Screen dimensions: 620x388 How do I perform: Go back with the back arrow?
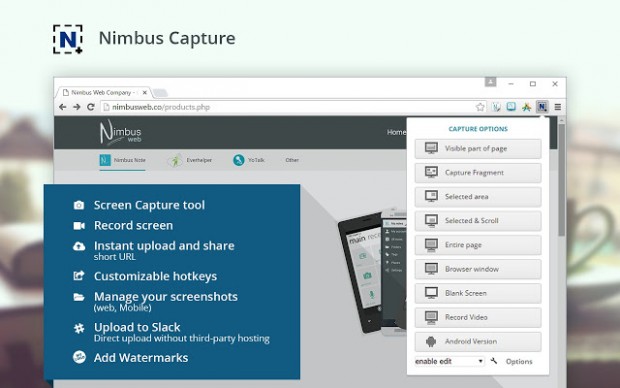62,107
